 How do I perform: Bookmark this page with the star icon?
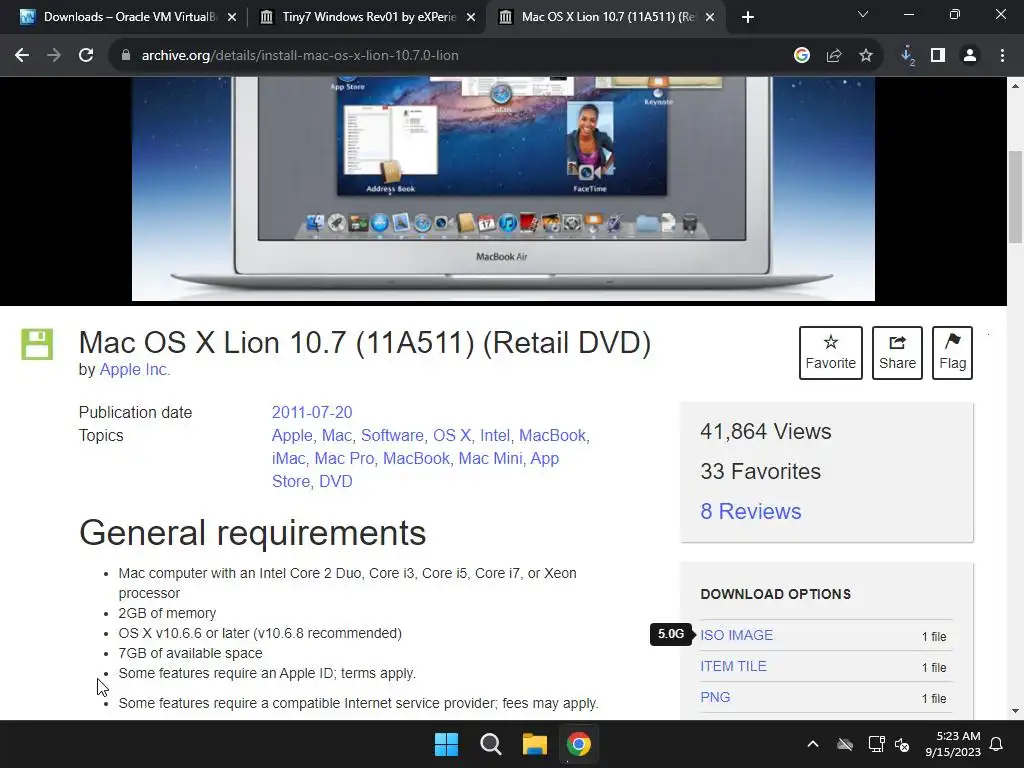866,56
